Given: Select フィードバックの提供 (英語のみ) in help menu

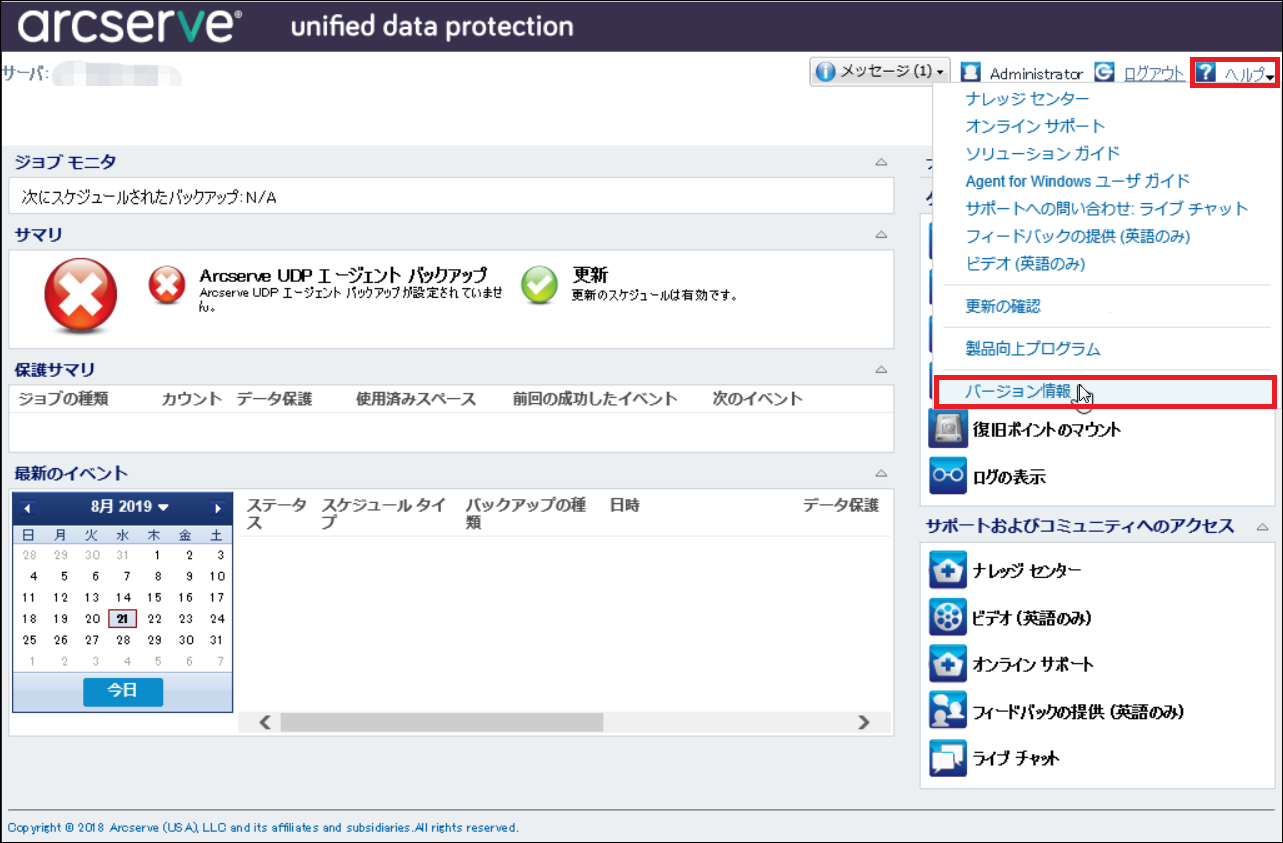Looking at the screenshot, I should pyautogui.click(x=1077, y=236).
